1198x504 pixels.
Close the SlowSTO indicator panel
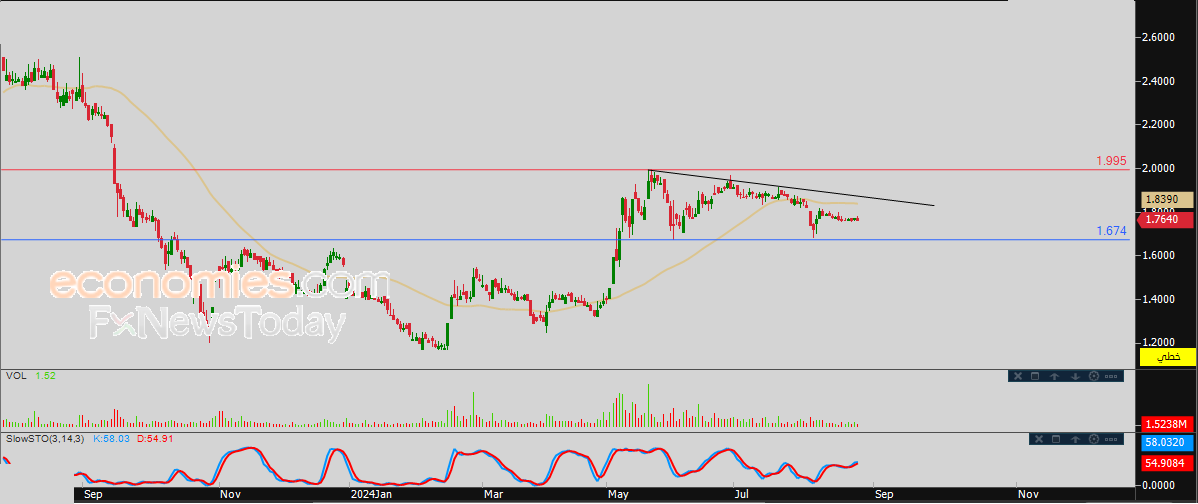coord(1038,439)
